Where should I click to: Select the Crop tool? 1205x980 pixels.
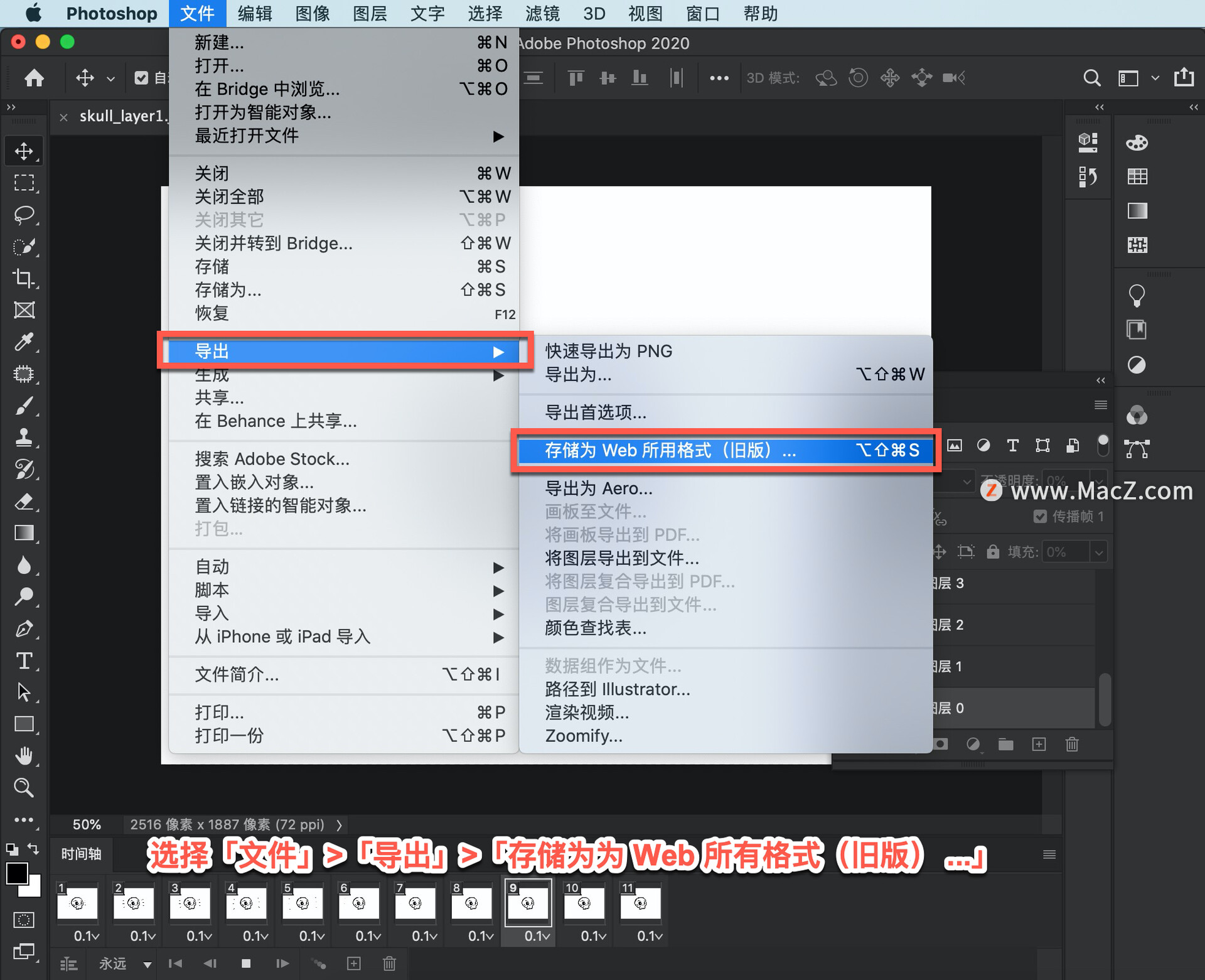[x=24, y=278]
